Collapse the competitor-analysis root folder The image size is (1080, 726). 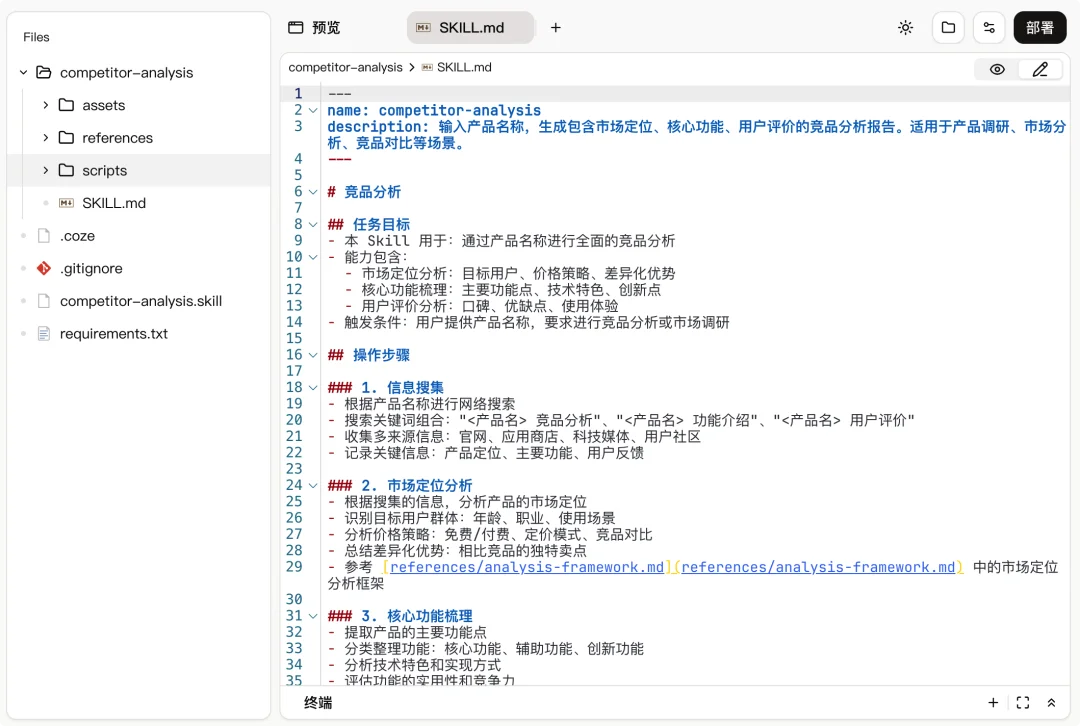pos(23,73)
